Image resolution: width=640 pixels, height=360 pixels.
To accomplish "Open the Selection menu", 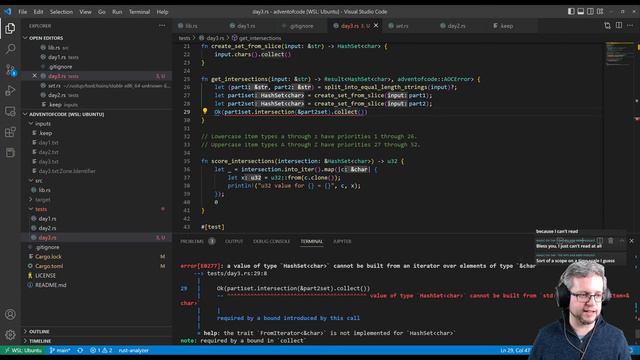I will pos(61,12).
